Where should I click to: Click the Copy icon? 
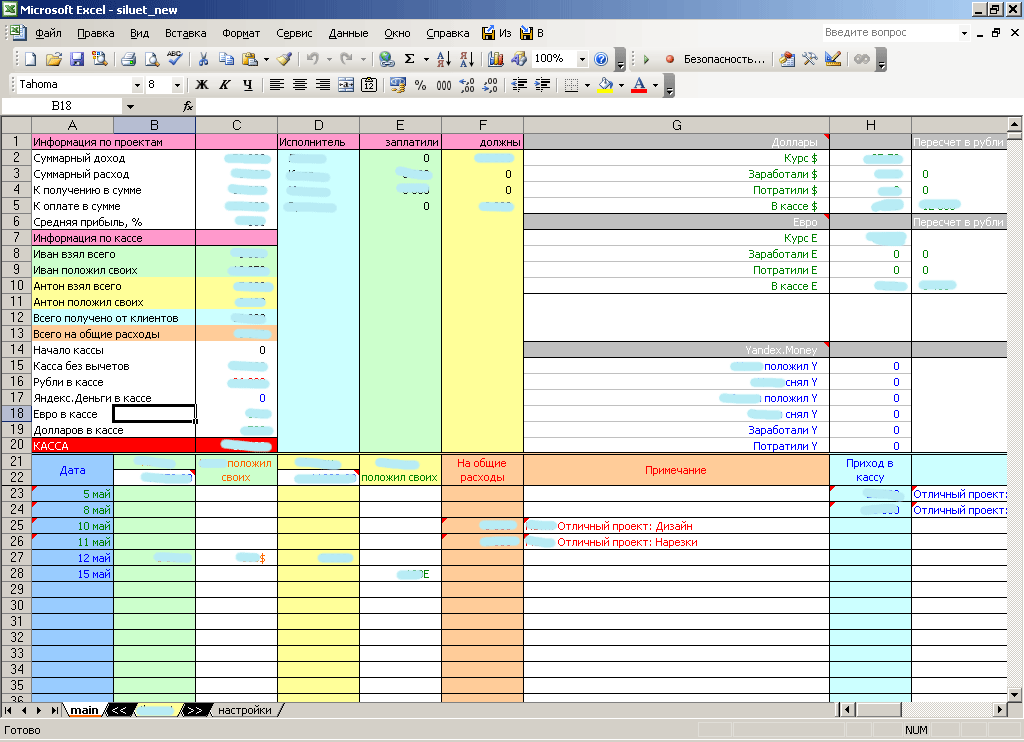pyautogui.click(x=226, y=59)
